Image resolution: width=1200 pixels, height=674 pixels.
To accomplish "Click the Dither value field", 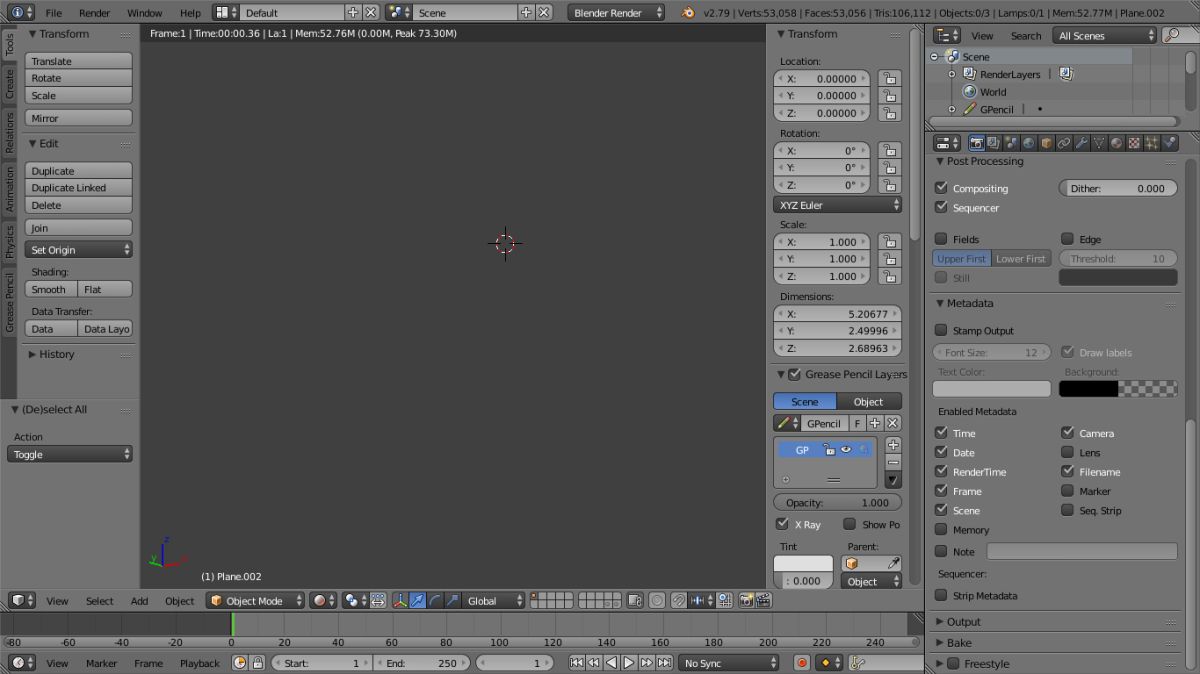I will 1118,188.
